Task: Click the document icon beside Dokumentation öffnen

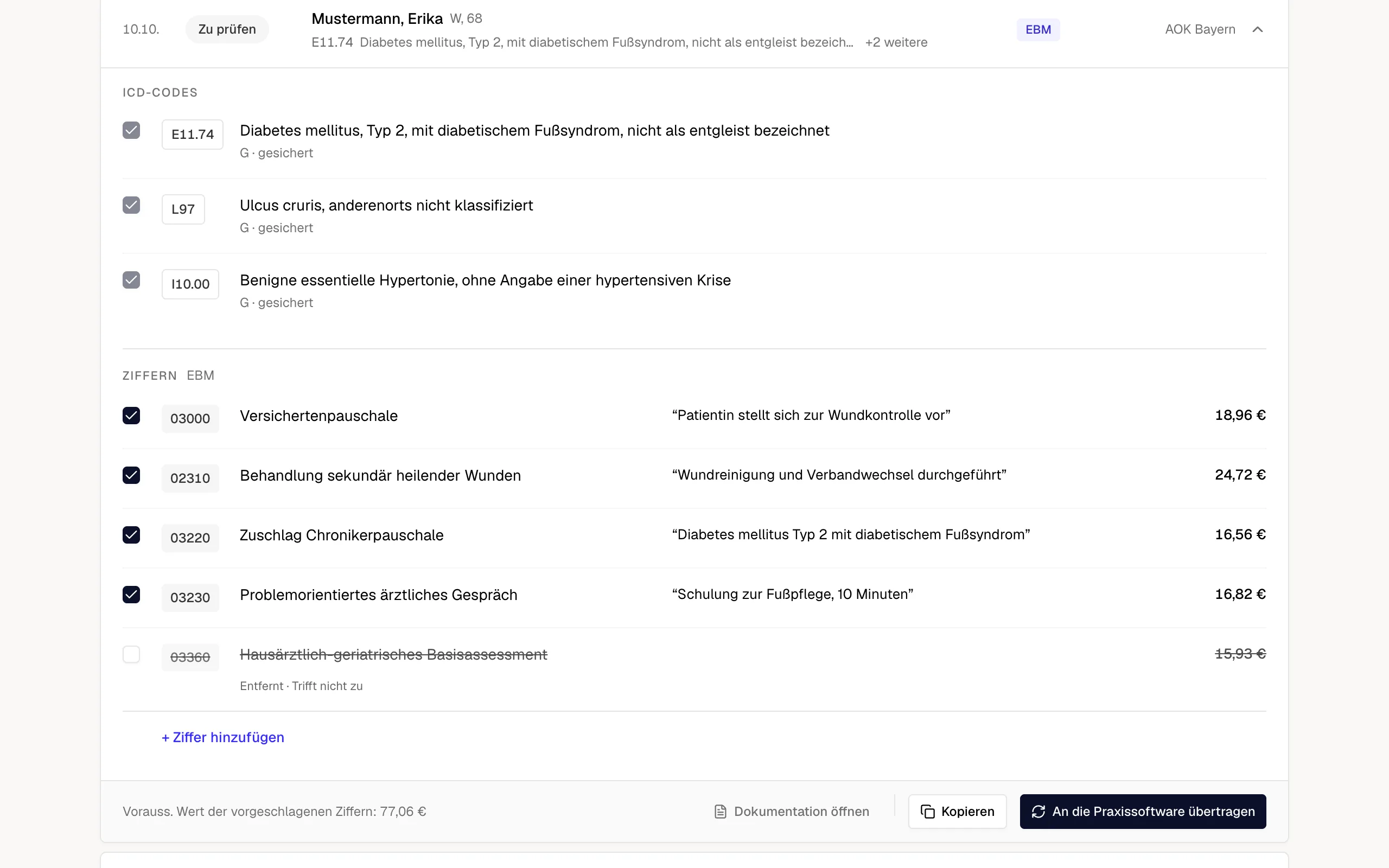Action: point(721,811)
